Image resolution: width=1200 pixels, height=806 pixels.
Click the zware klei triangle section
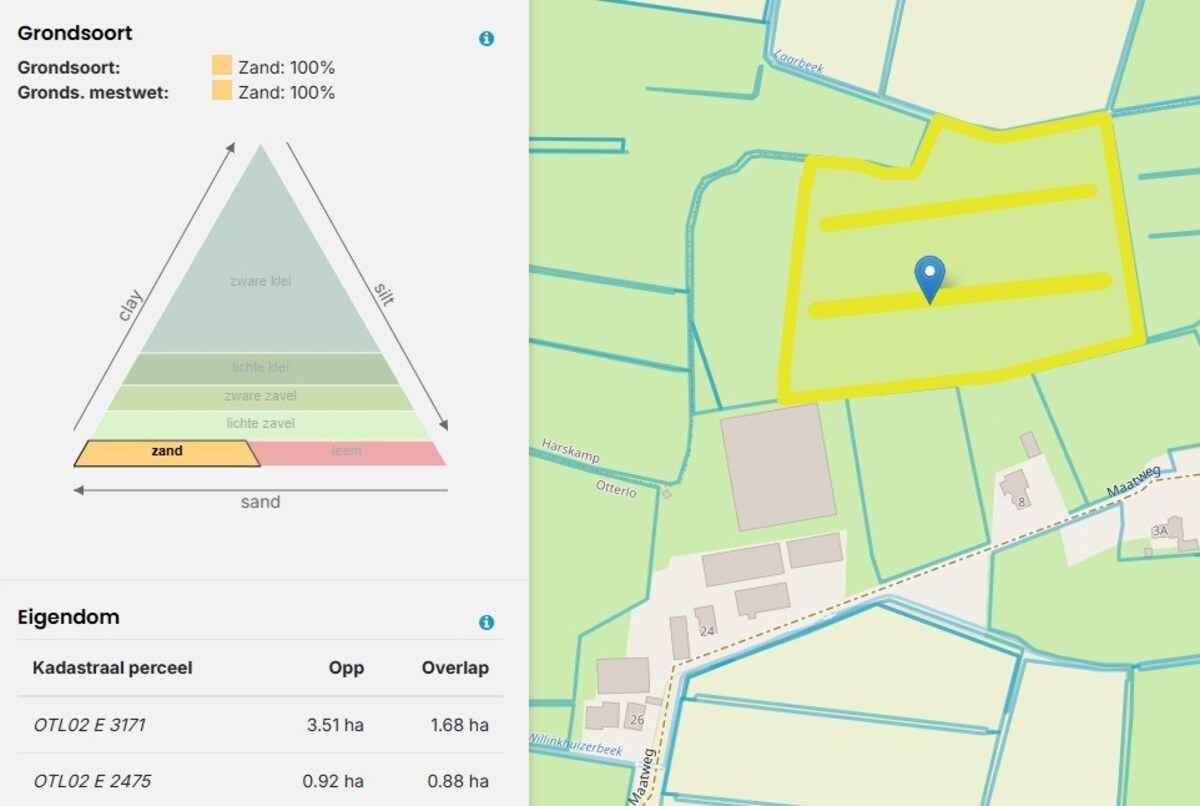pyautogui.click(x=261, y=281)
